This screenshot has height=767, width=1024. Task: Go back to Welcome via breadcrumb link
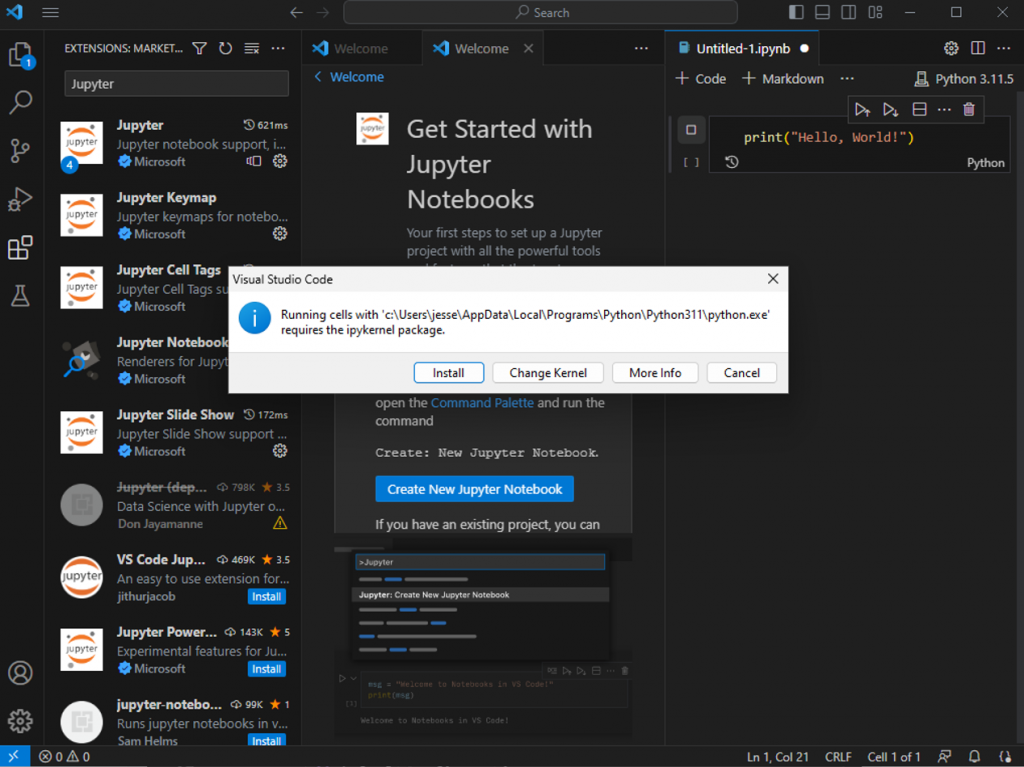point(349,77)
